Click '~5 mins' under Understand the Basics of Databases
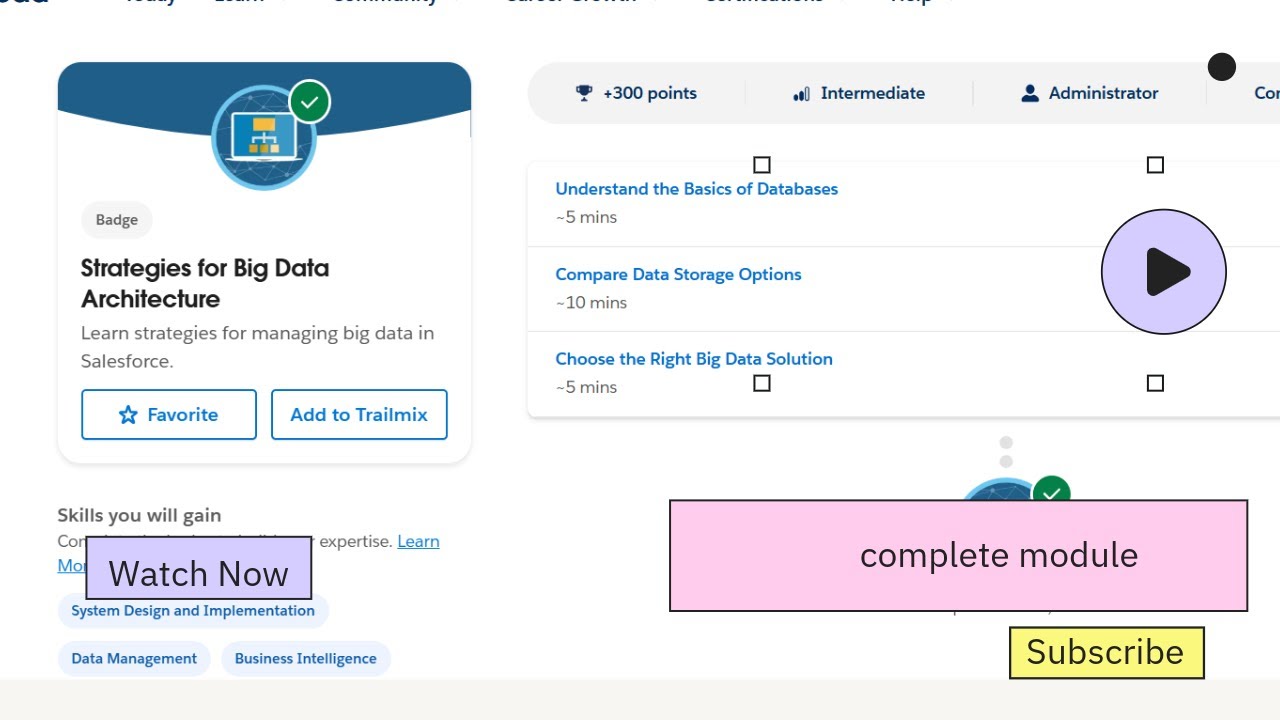The width and height of the screenshot is (1280, 720). (586, 217)
